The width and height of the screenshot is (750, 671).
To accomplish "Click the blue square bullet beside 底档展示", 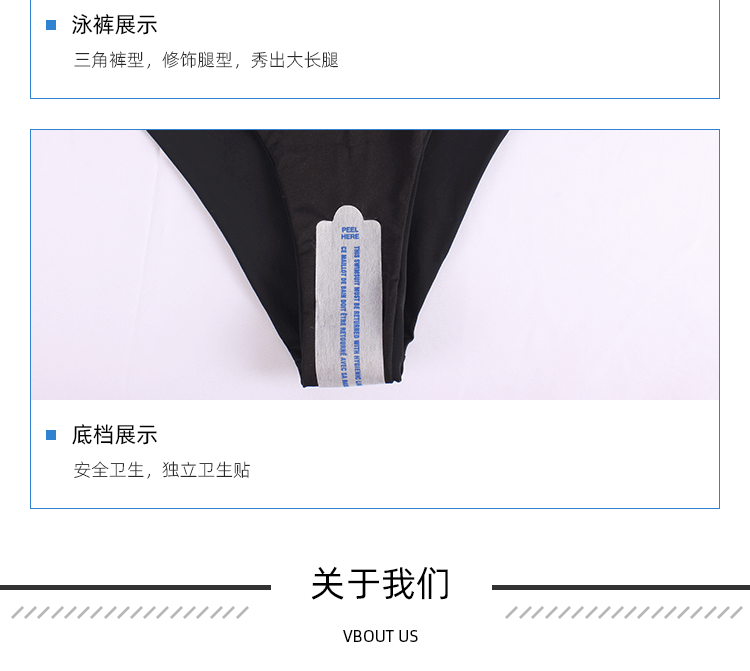I will click(x=51, y=435).
